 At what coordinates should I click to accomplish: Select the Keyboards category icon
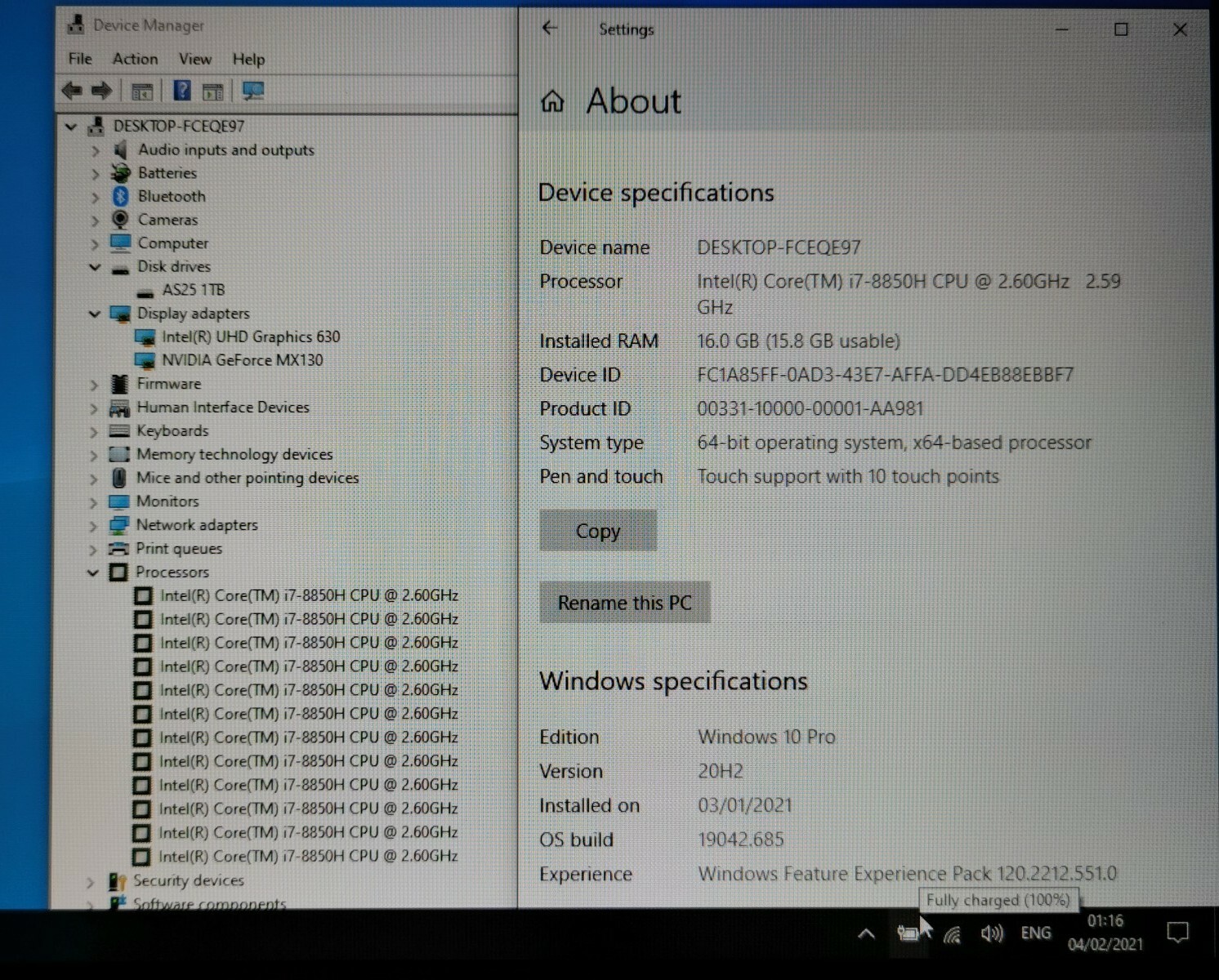coord(119,430)
